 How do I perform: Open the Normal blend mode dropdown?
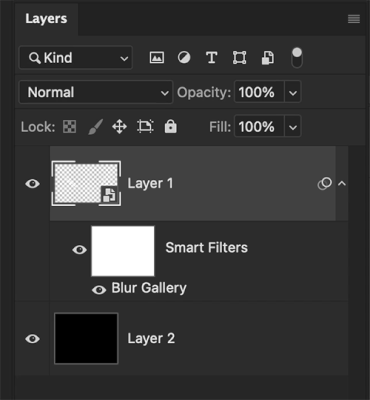point(96,92)
